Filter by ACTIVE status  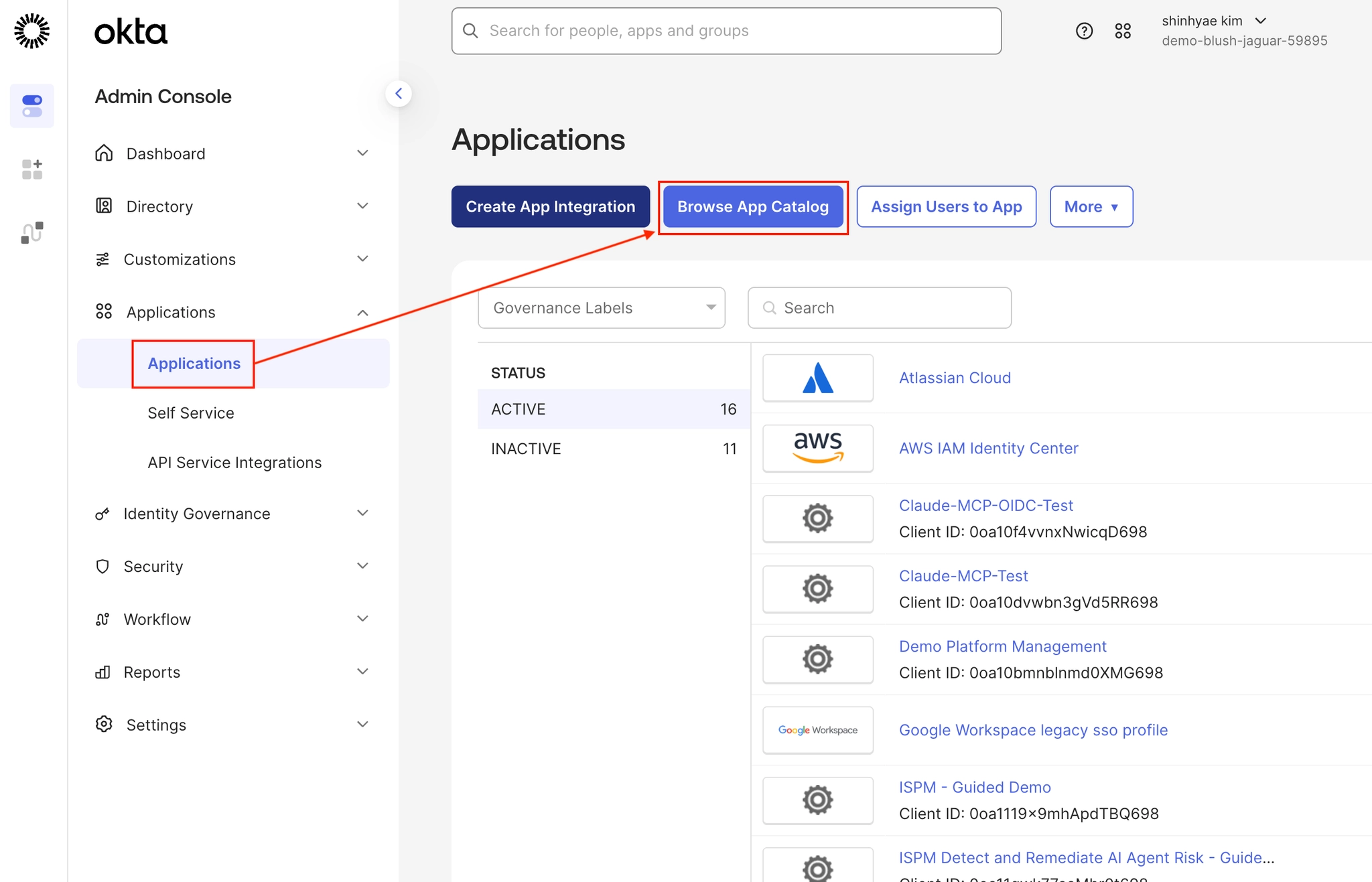(x=614, y=409)
